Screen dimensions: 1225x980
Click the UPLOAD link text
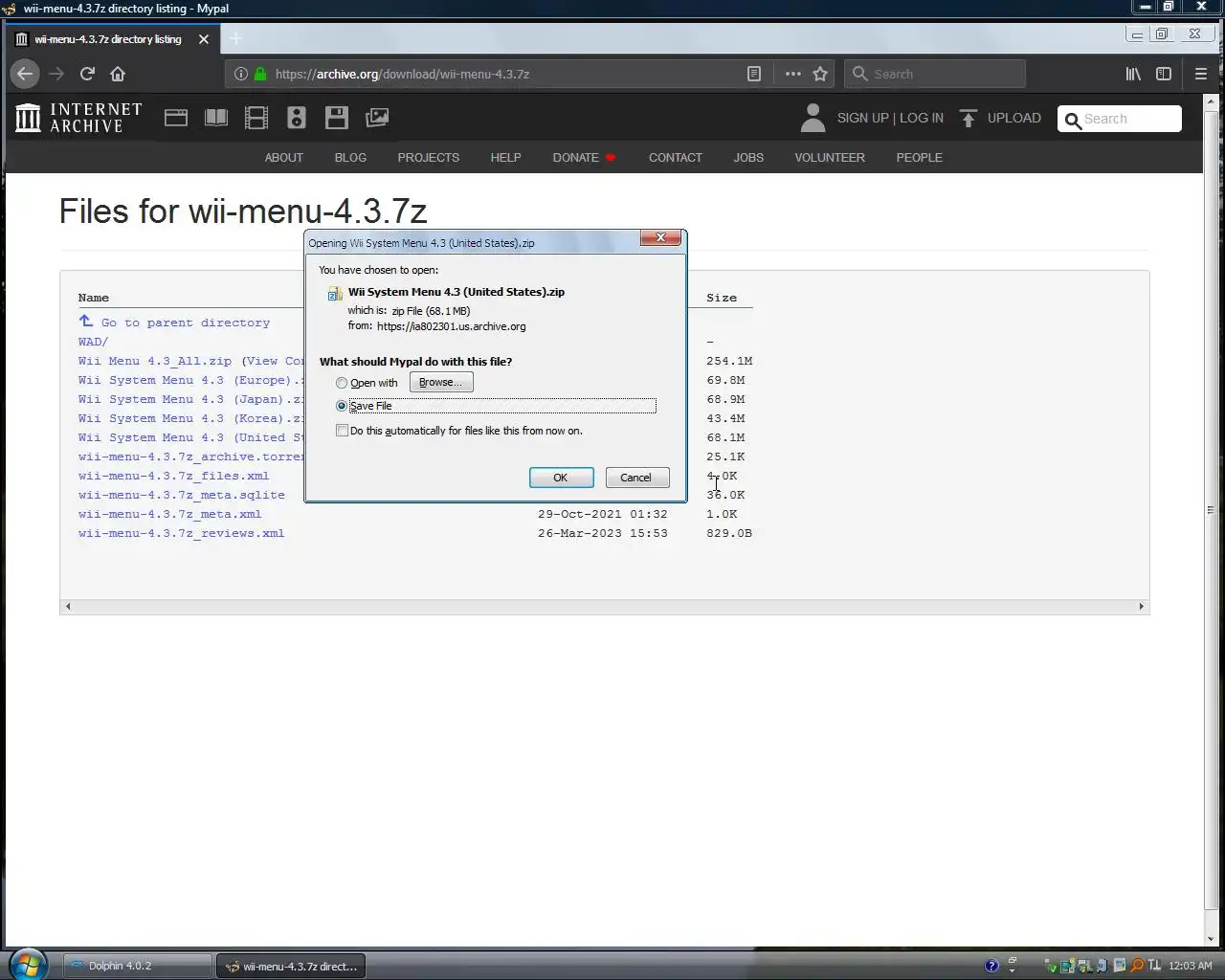[1014, 118]
